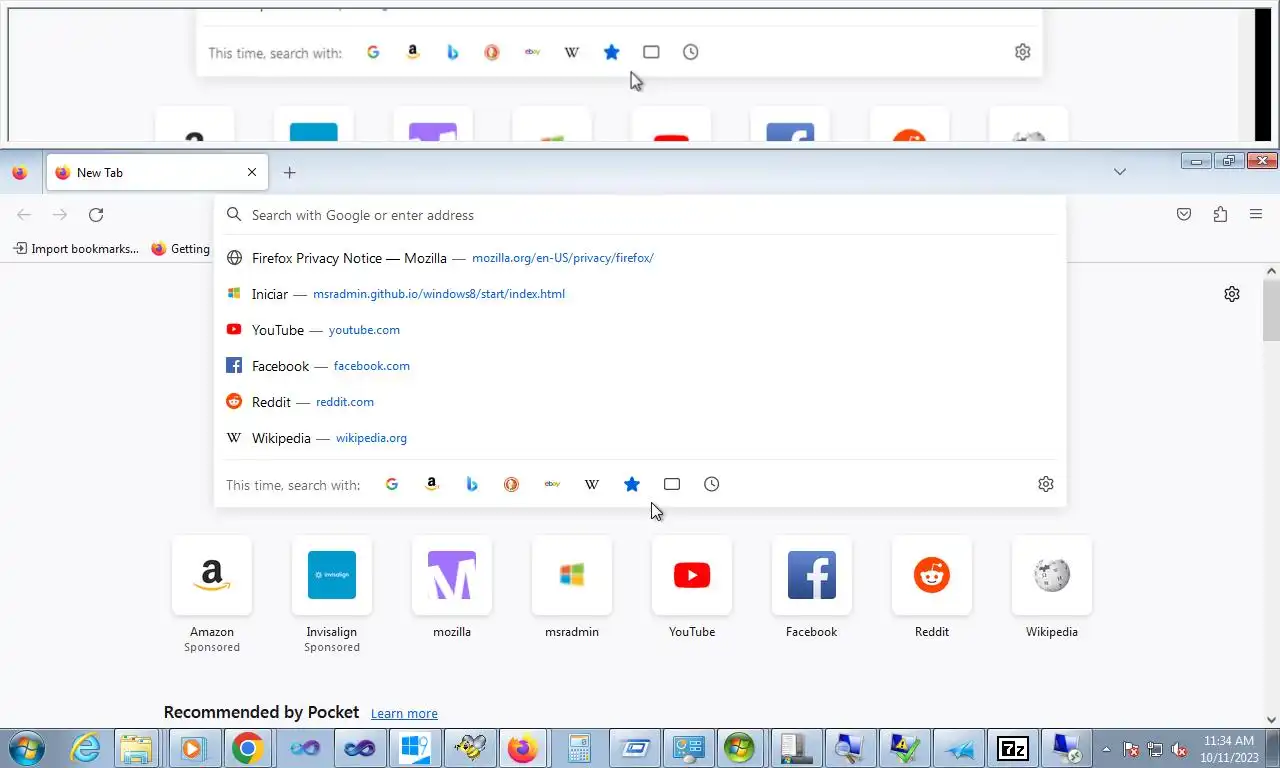This screenshot has width=1280, height=768.
Task: Choose Reddit reddit.com suggestion
Action: [640, 402]
